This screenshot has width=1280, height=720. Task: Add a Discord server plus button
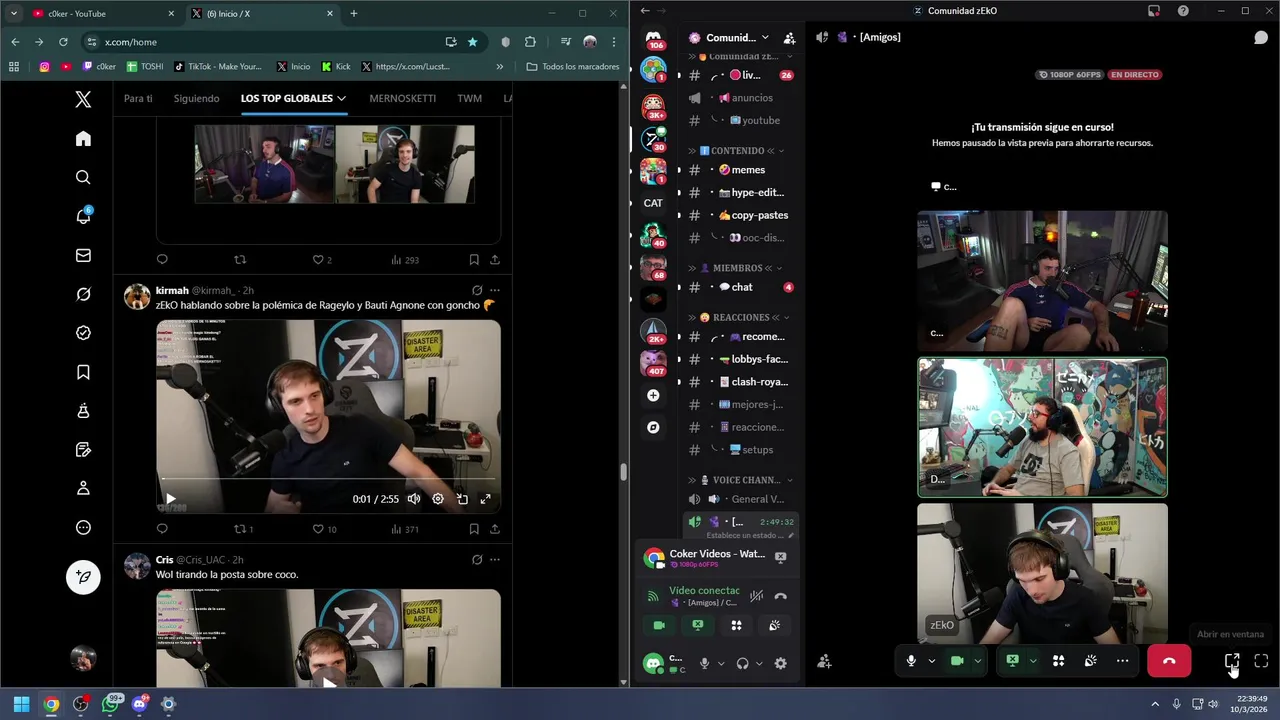pos(653,396)
